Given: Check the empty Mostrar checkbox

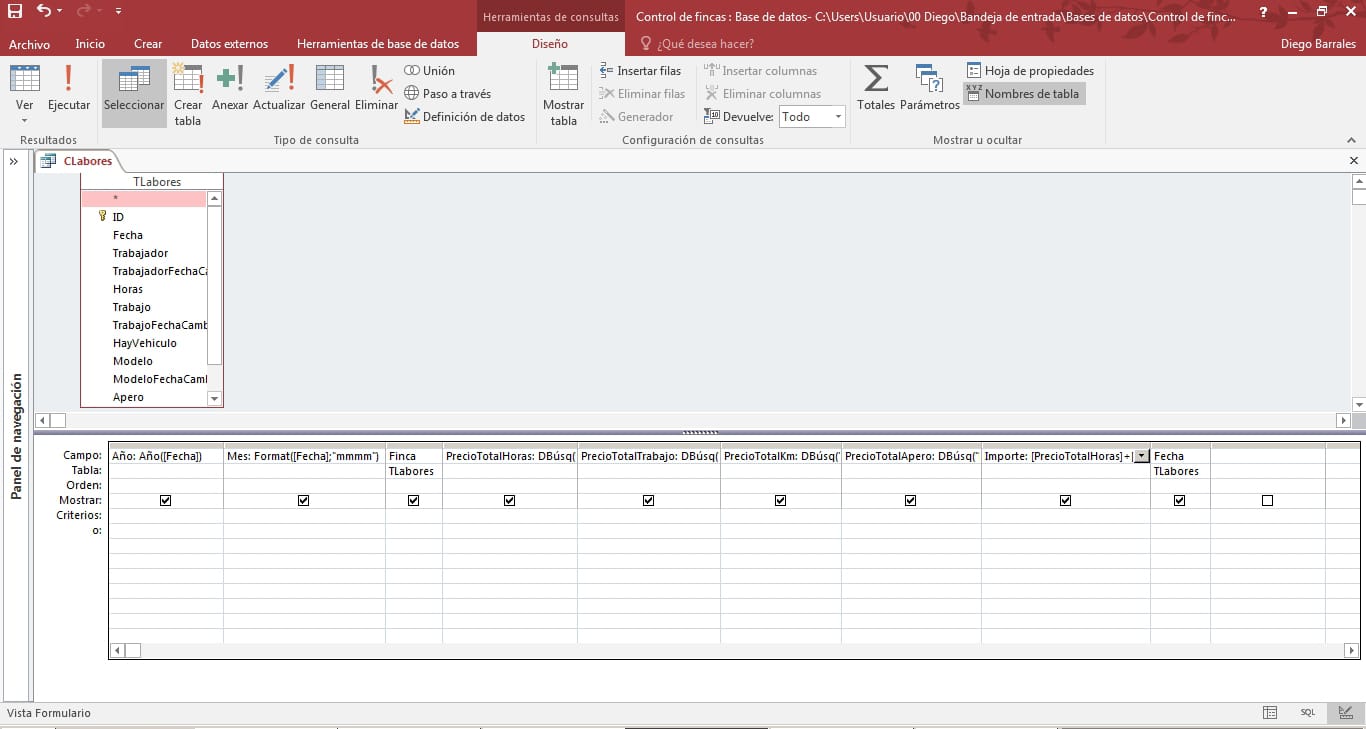Looking at the screenshot, I should [x=1268, y=500].
